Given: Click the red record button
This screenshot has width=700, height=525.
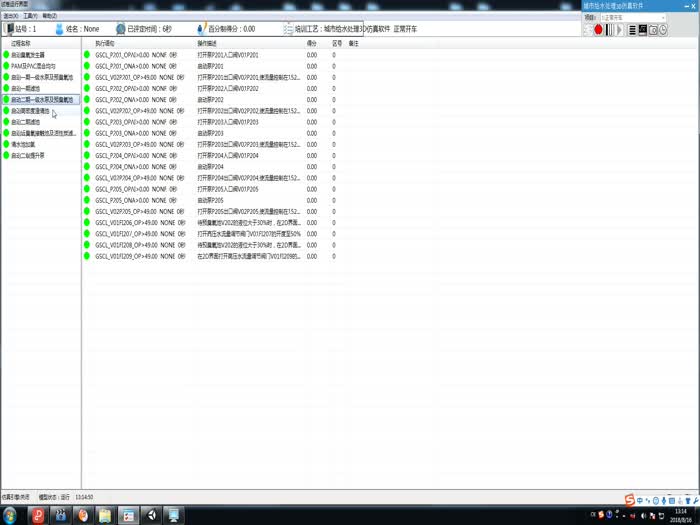Looking at the screenshot, I should (598, 30).
